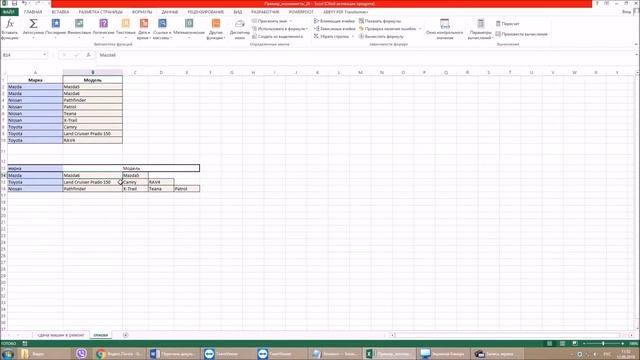Click Evaluate Formula
The image size is (640, 360).
pyautogui.click(x=381, y=36)
